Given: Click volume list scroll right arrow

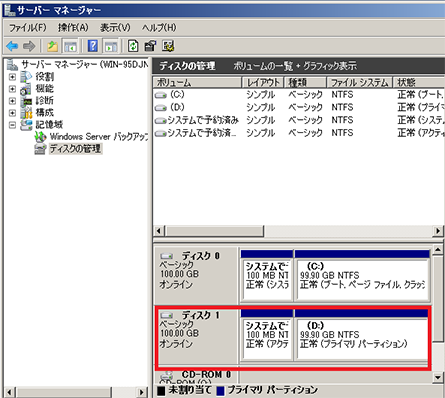Looking at the screenshot, I should 437,231.
